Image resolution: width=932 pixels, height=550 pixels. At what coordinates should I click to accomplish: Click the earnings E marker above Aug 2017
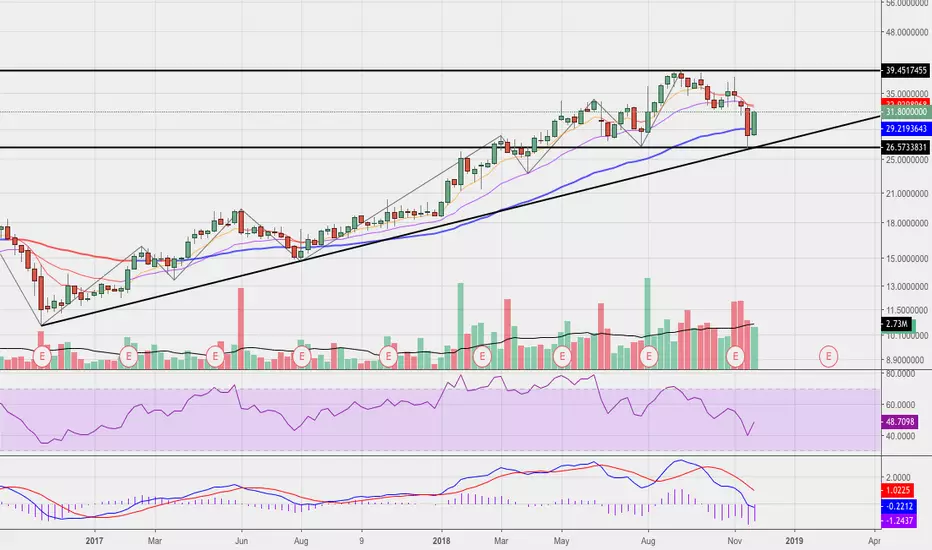point(302,357)
